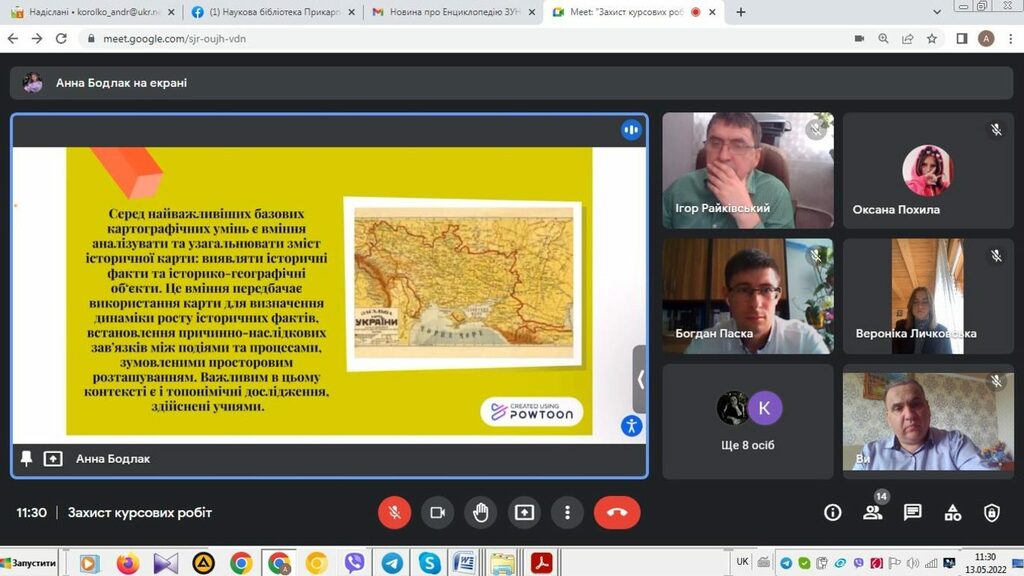The image size is (1024, 576).
Task: Collapse the side arrow on presentation edge
Action: click(640, 379)
